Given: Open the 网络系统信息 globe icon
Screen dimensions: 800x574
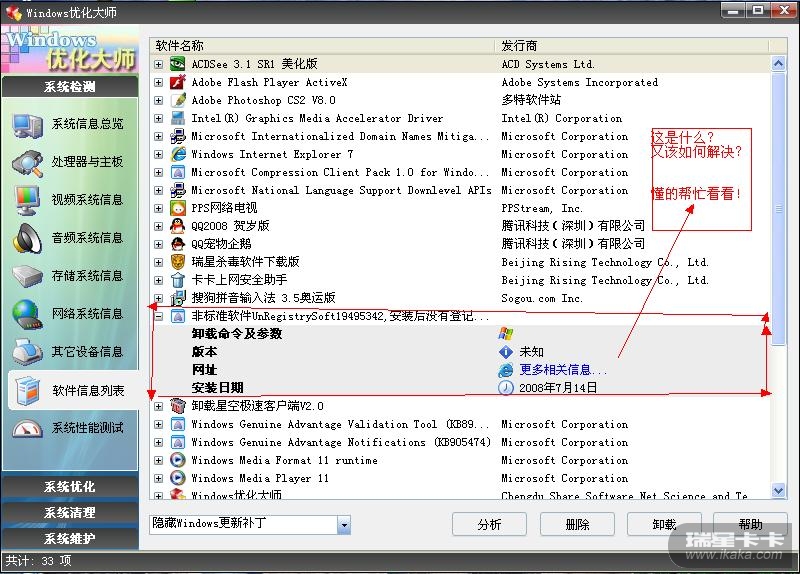Looking at the screenshot, I should click(28, 314).
